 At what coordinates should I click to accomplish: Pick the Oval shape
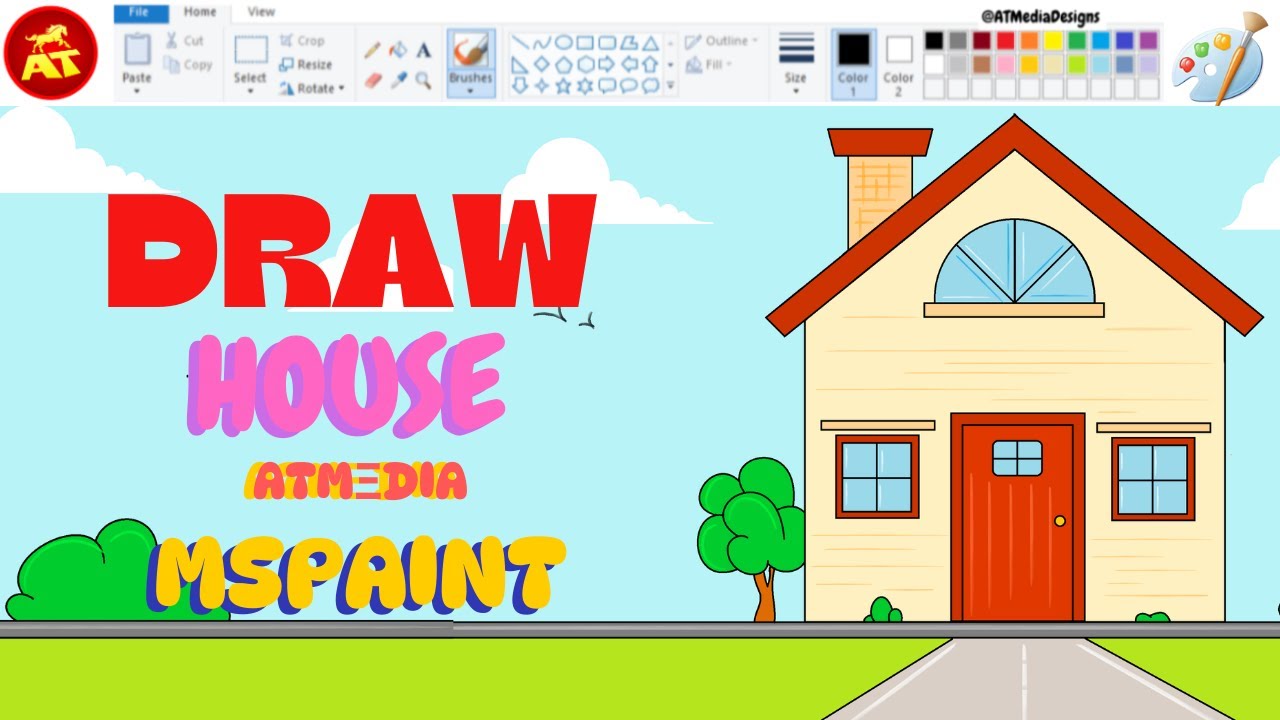pyautogui.click(x=564, y=43)
